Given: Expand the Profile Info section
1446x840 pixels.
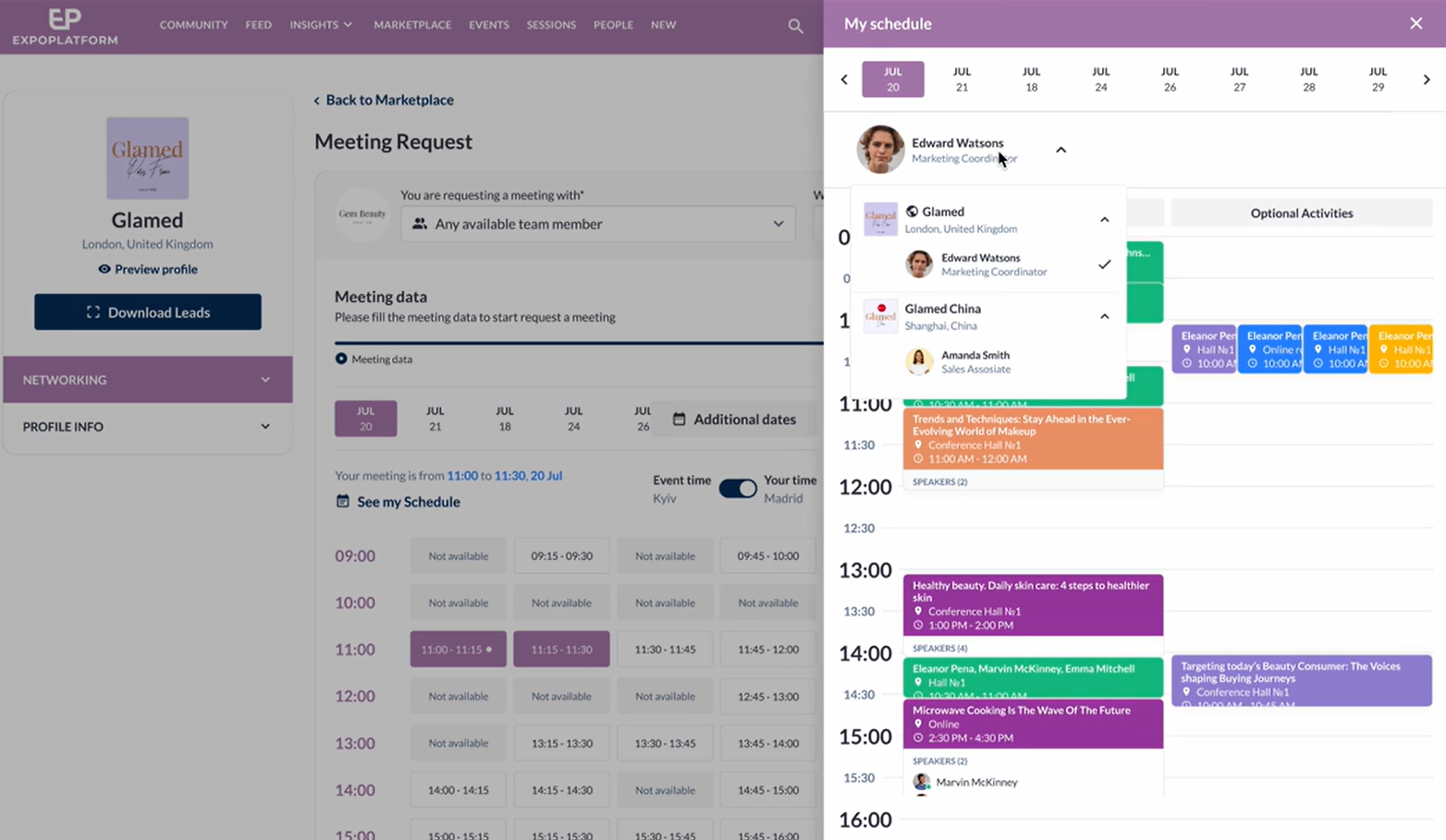Looking at the screenshot, I should point(148,427).
